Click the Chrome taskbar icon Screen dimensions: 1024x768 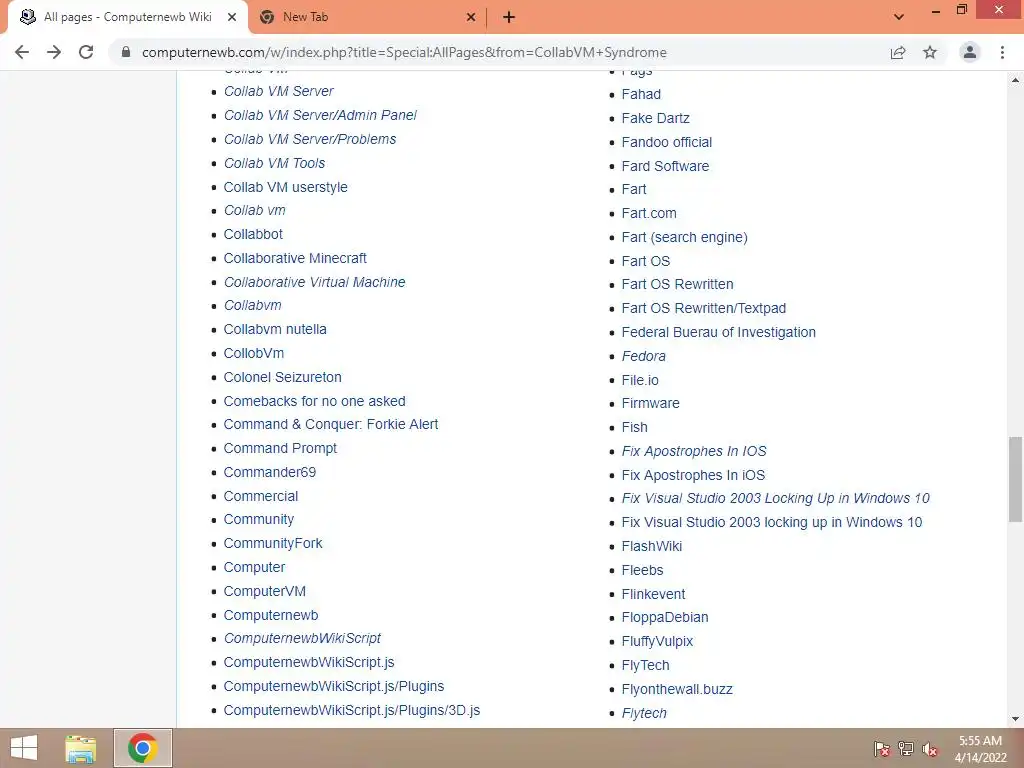(143, 748)
